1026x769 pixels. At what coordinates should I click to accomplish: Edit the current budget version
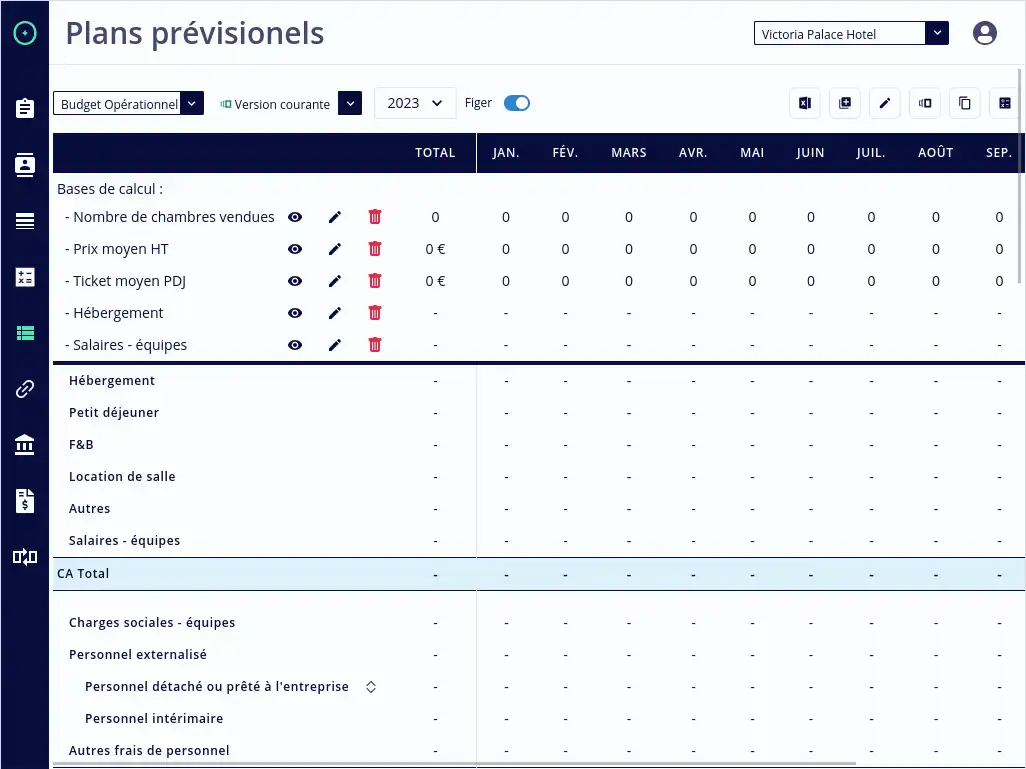click(884, 103)
